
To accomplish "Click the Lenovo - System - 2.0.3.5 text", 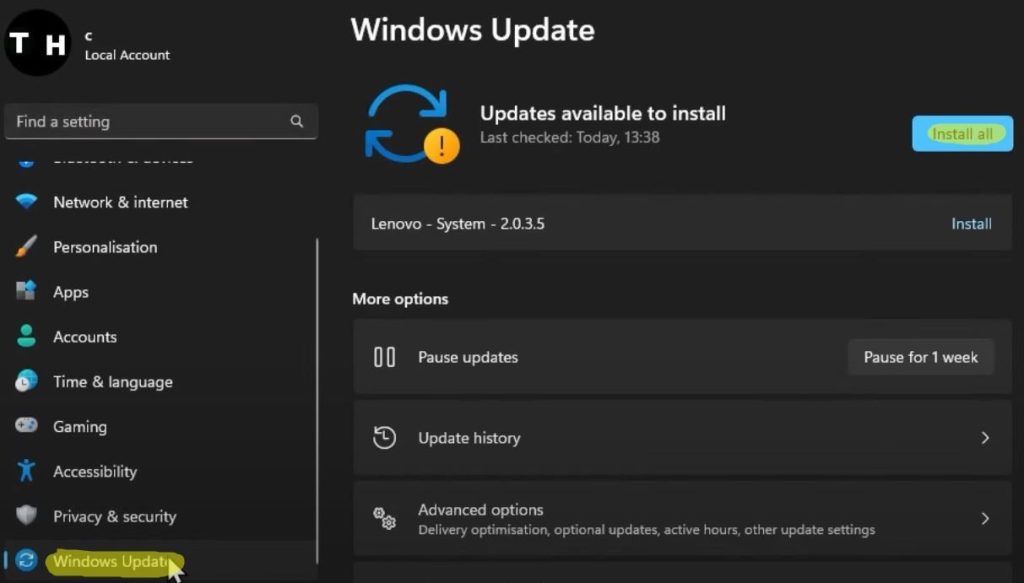I will [x=458, y=224].
